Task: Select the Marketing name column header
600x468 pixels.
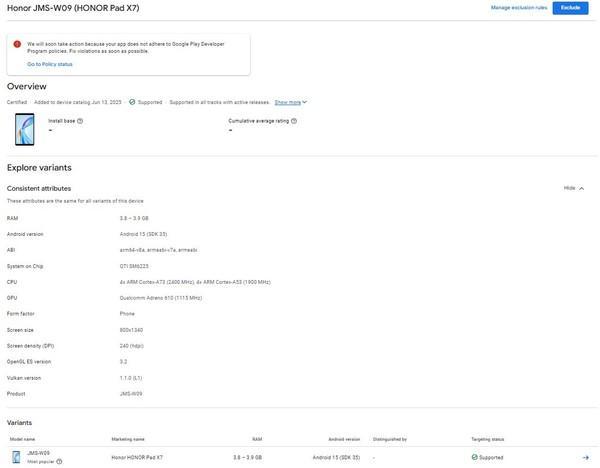Action: click(x=127, y=438)
